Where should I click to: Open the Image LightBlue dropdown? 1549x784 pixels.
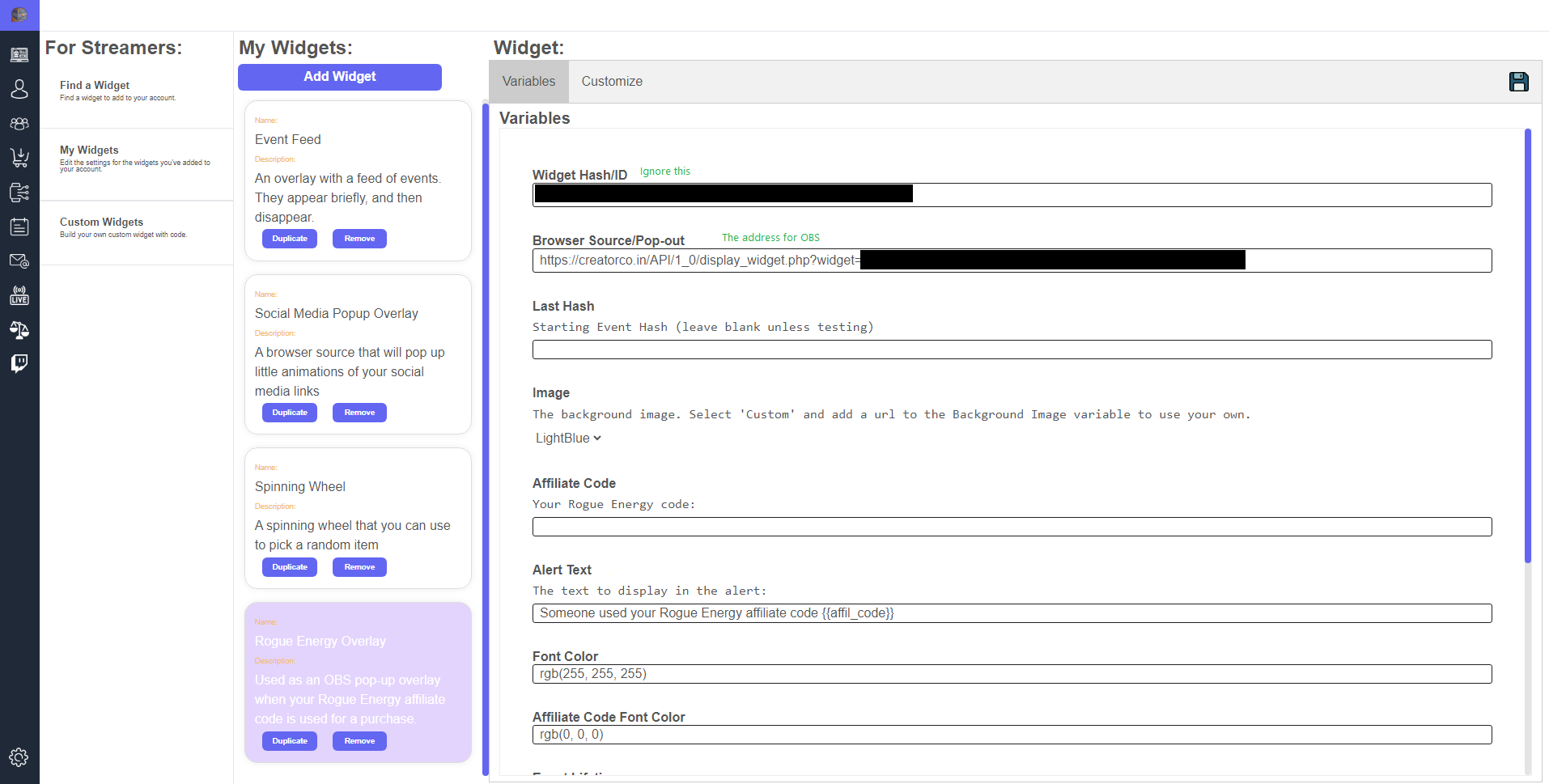point(568,438)
